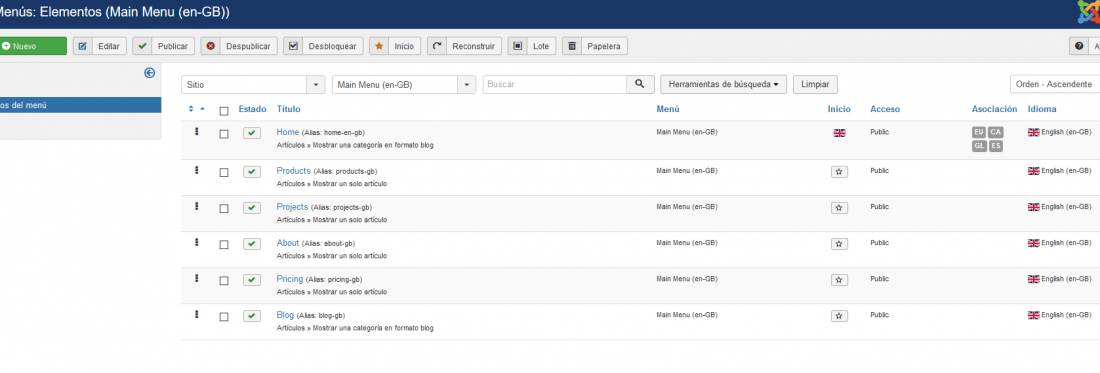Set Products as default with star icon
The image size is (1100, 373).
839,172
